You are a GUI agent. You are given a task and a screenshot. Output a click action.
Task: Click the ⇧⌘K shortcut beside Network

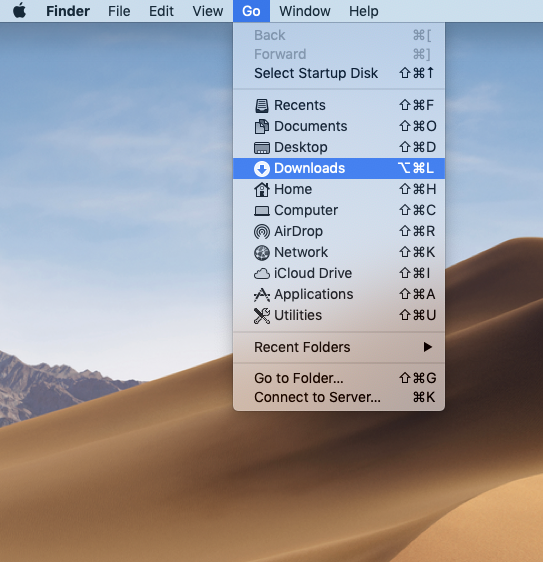click(417, 252)
